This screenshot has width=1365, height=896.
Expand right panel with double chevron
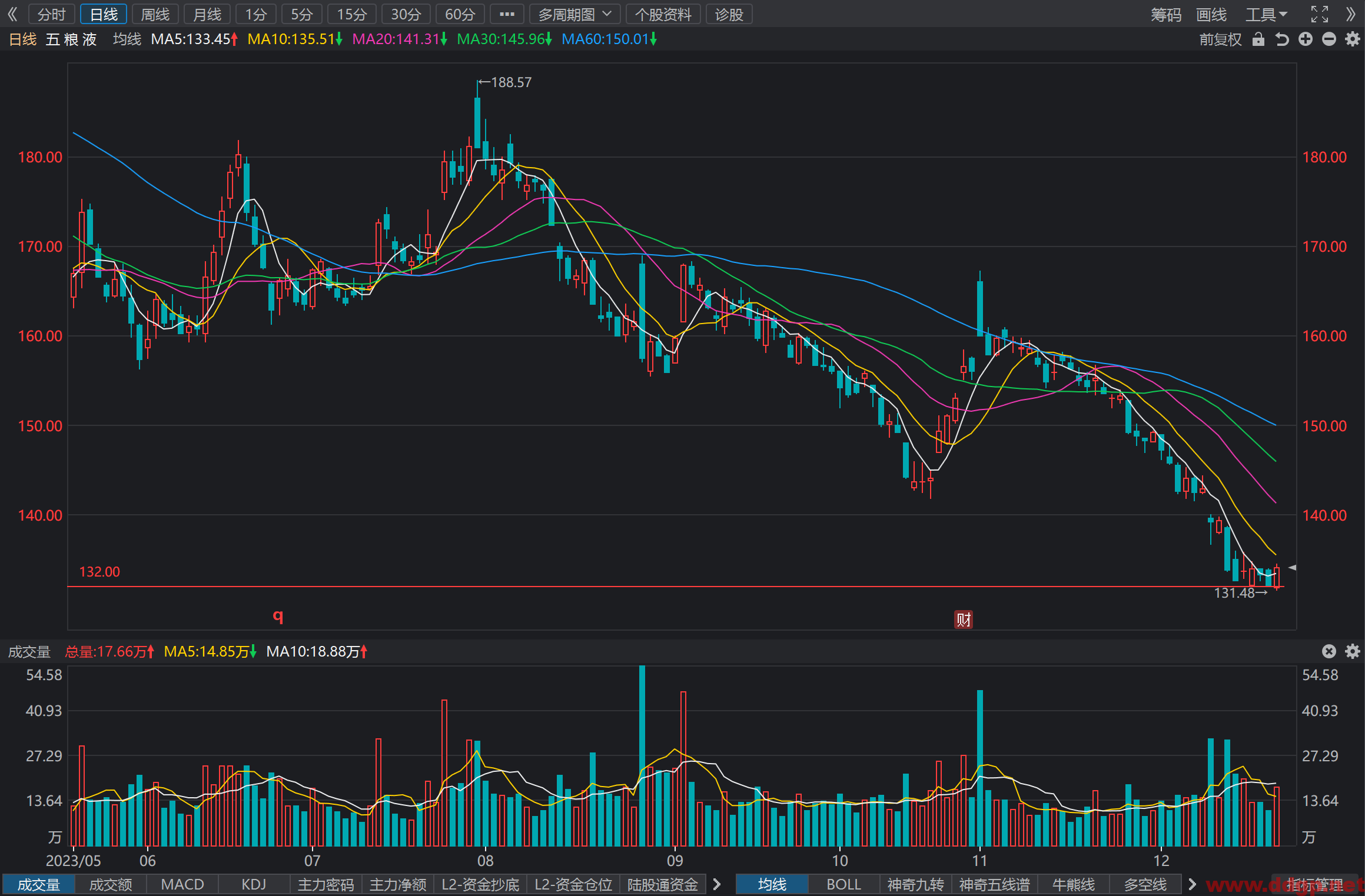(1351, 14)
